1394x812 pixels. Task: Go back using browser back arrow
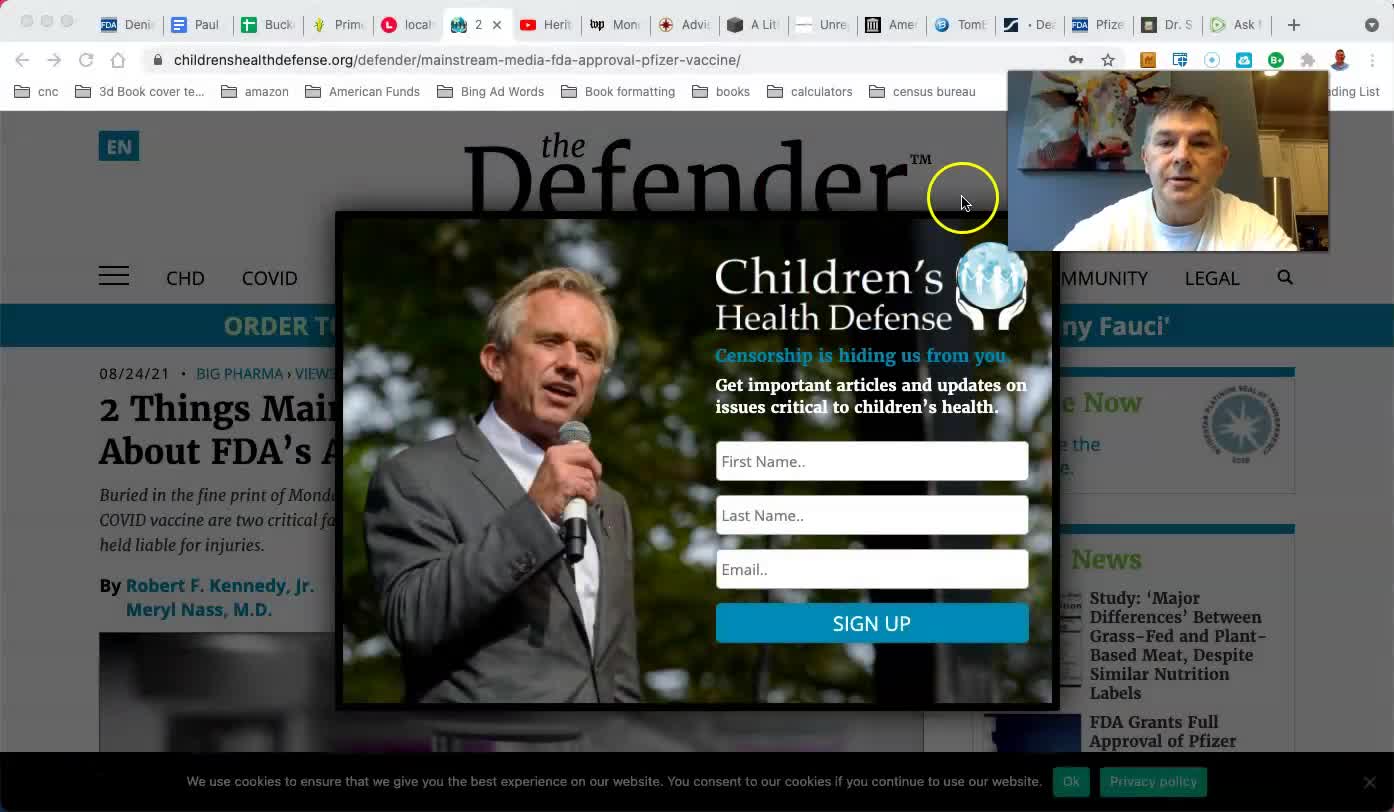pos(22,60)
